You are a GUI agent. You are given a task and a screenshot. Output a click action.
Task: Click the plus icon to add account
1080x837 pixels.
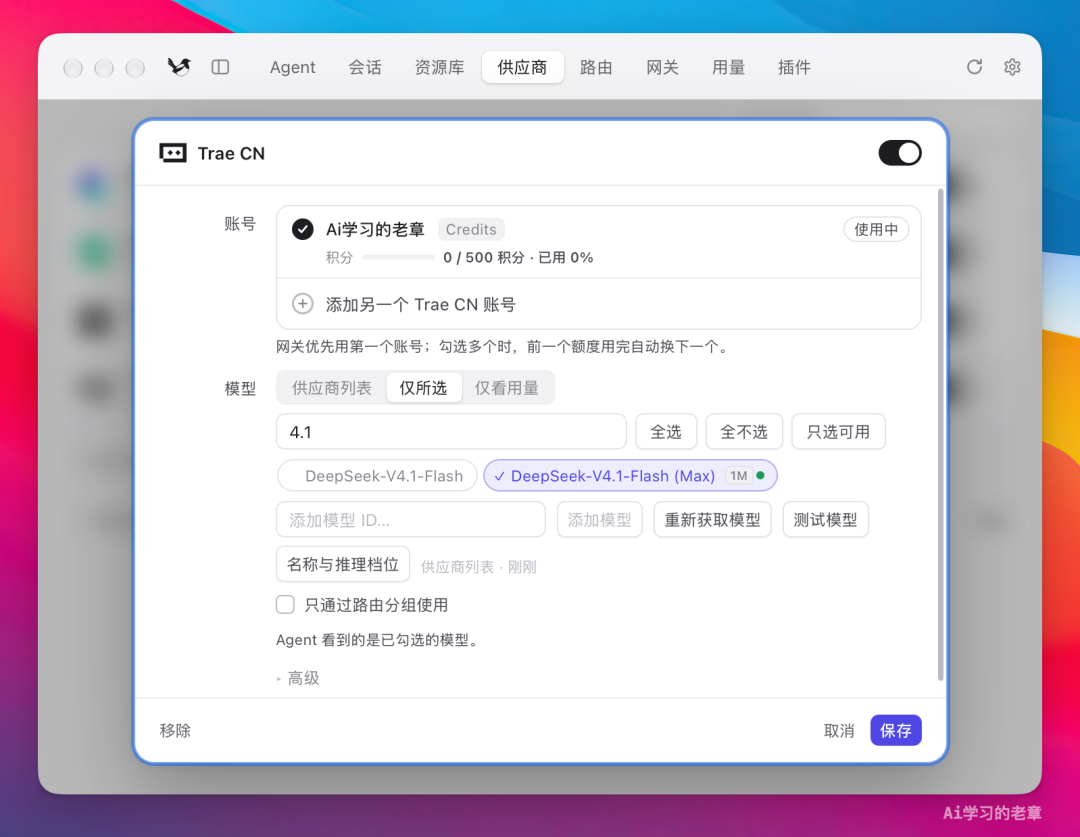302,304
